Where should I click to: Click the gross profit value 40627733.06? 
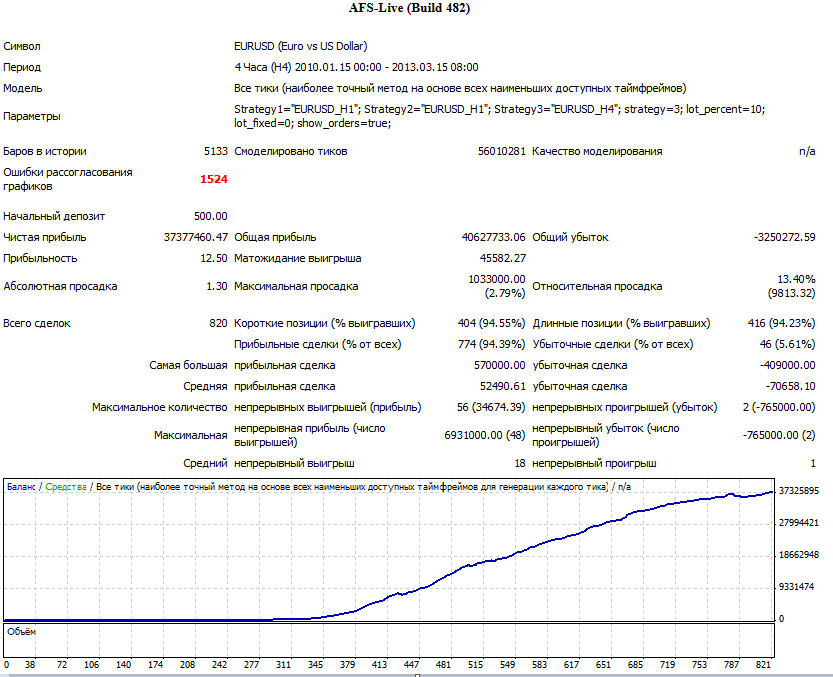pos(494,237)
